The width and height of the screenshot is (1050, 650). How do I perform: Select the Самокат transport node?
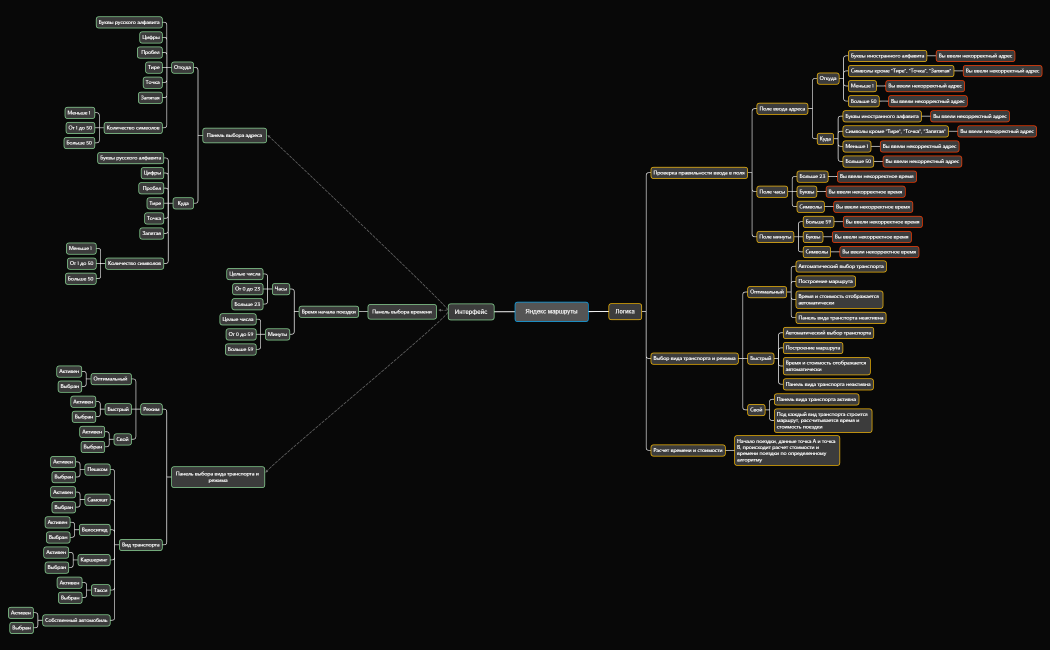[98, 499]
